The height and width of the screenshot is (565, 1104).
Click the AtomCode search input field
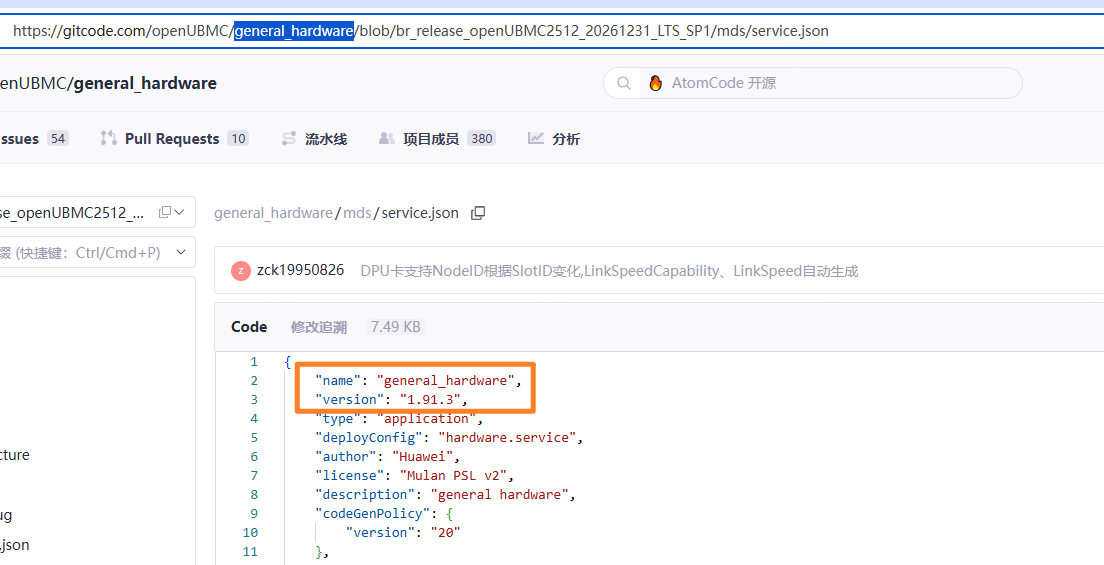tap(830, 83)
